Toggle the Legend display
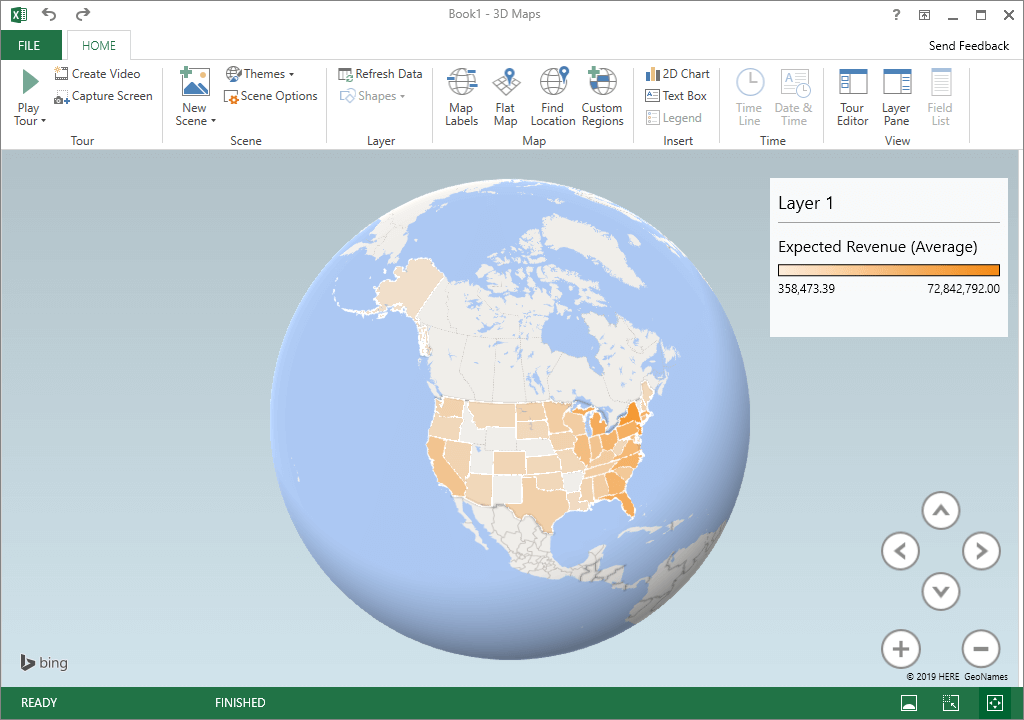1024x720 pixels. [x=674, y=117]
